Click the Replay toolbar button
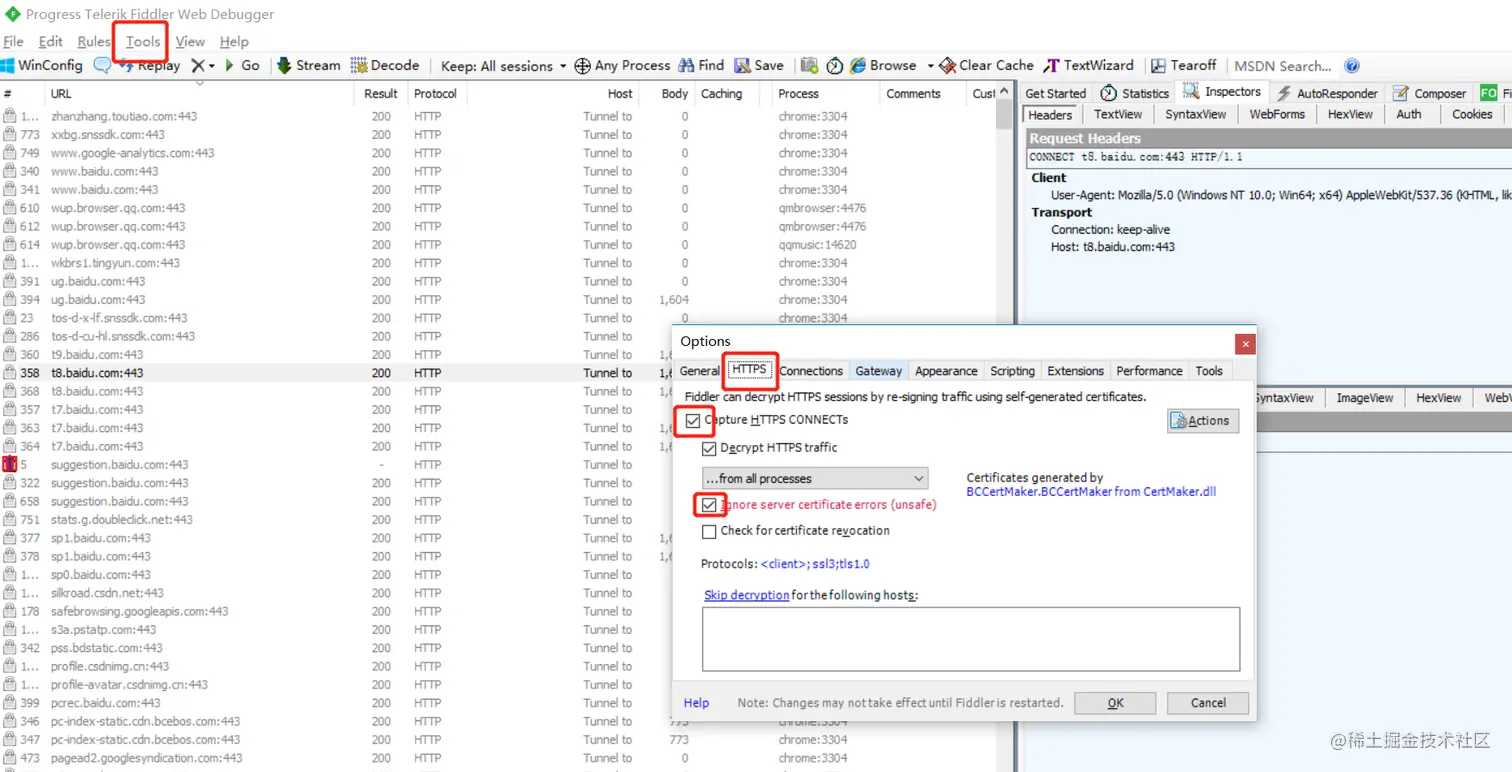Image resolution: width=1512 pixels, height=772 pixels. click(150, 65)
